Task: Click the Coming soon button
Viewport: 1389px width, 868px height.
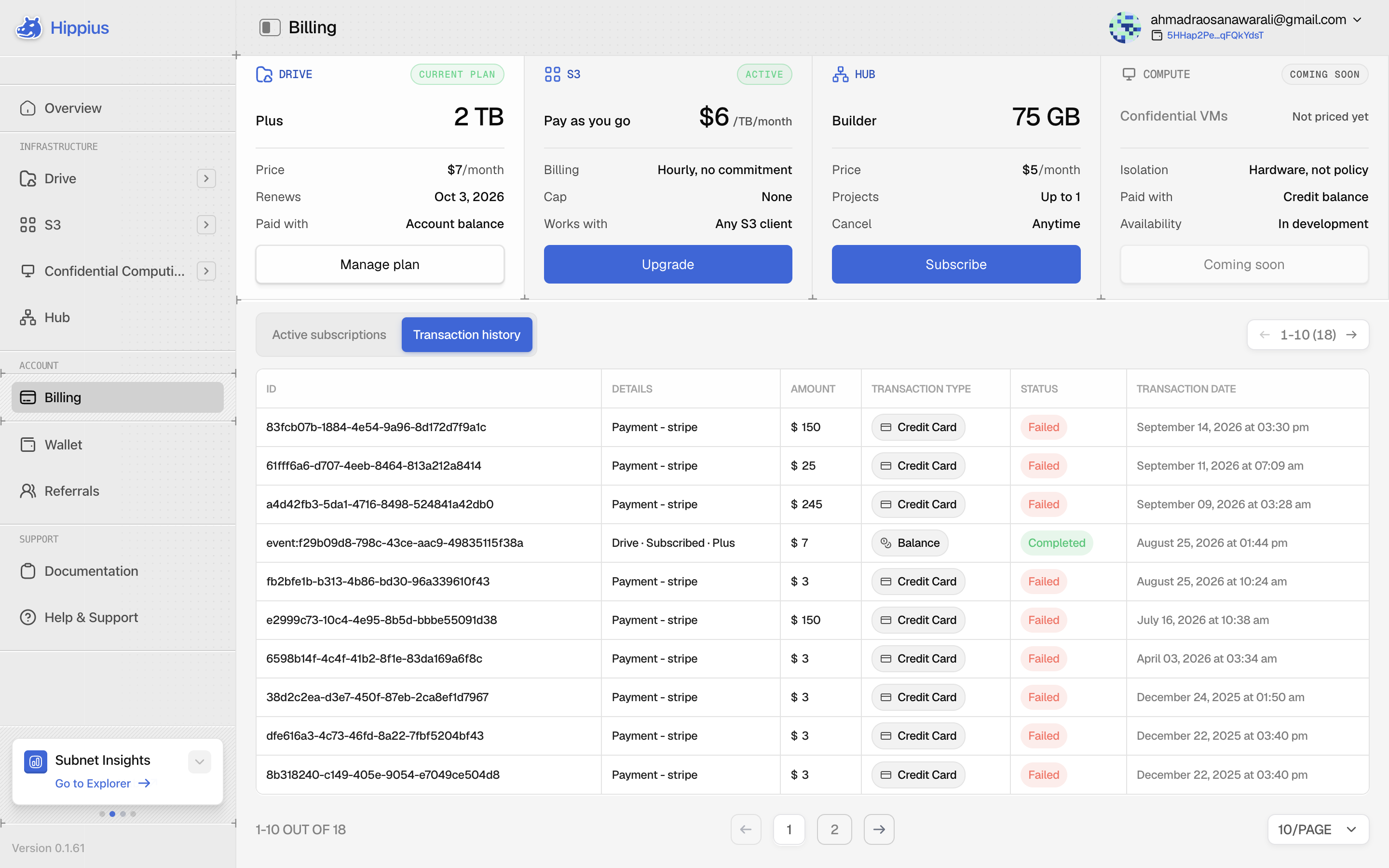Action: [1244, 264]
